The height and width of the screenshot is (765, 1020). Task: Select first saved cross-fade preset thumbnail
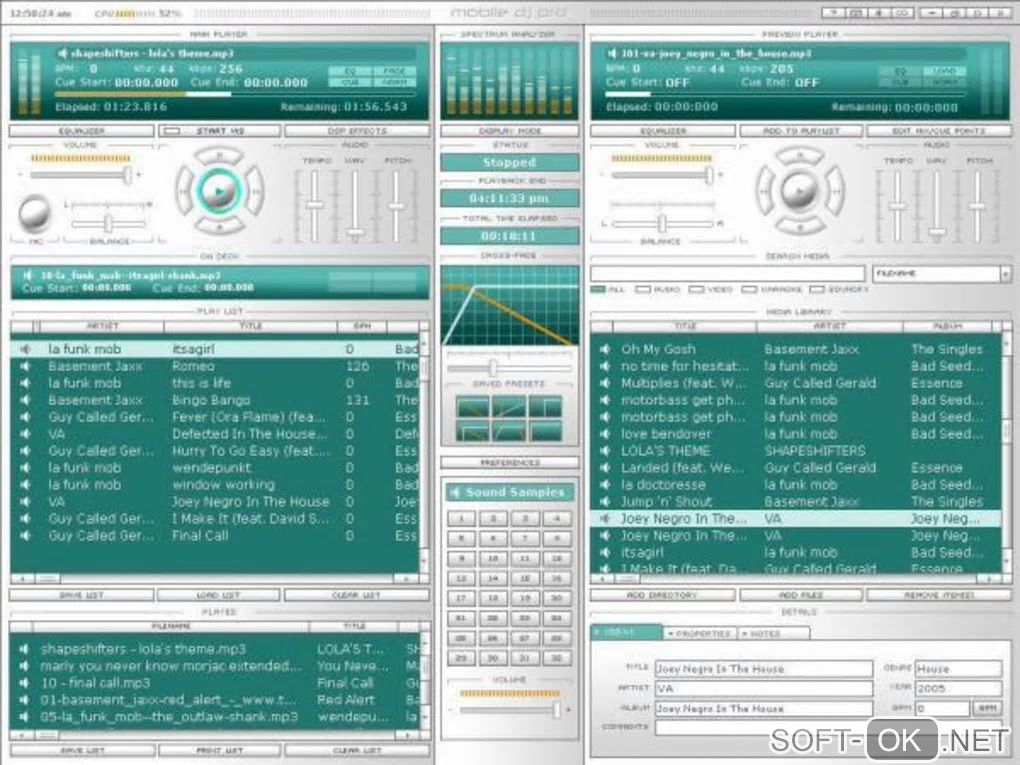click(473, 407)
